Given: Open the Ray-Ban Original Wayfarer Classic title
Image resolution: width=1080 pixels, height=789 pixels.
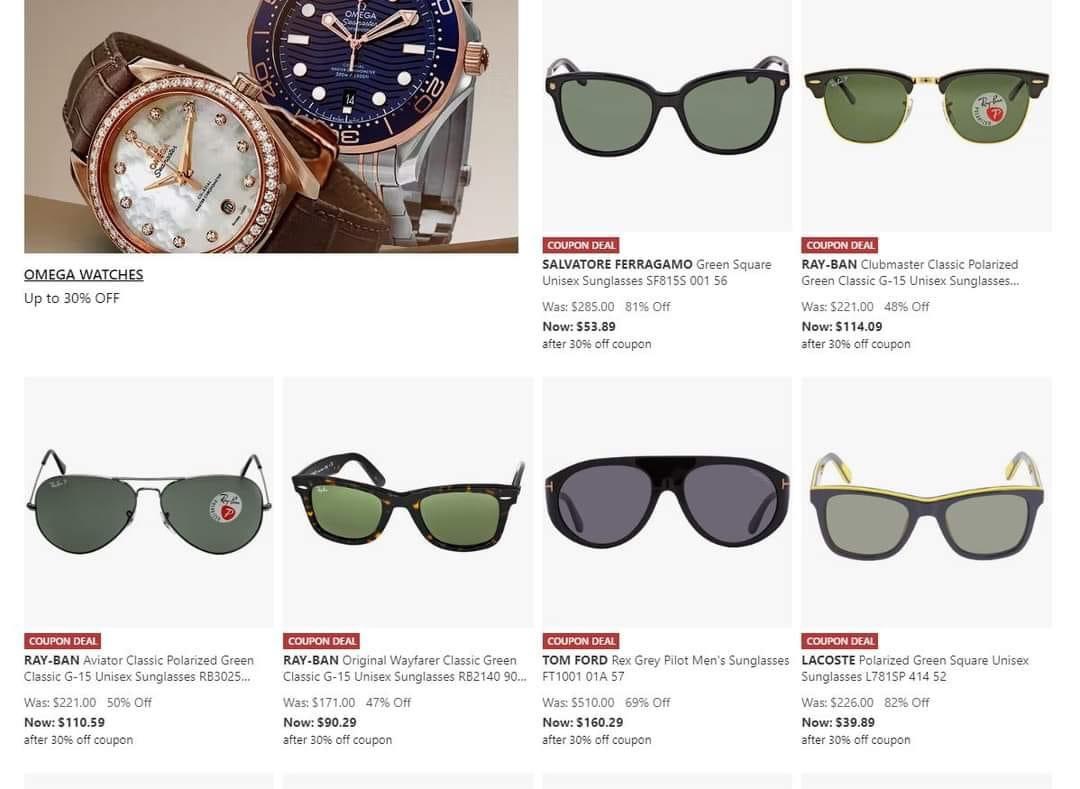Looking at the screenshot, I should pyautogui.click(x=405, y=669).
